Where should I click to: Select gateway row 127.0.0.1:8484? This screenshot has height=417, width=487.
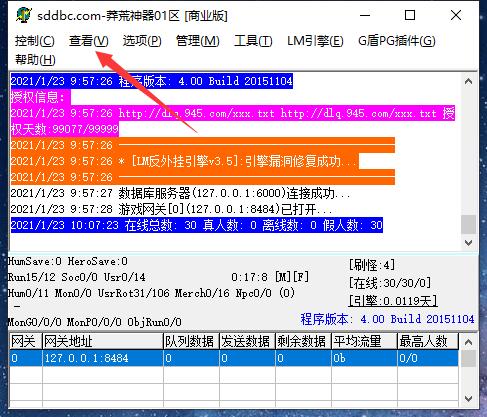(234, 358)
